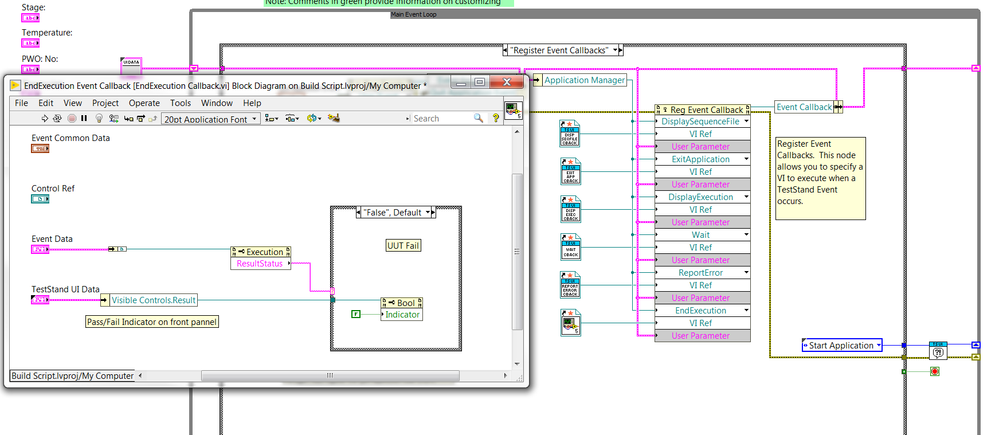Toggle the Retain Wire Values button
Image resolution: width=999 pixels, height=435 pixels.
point(113,118)
